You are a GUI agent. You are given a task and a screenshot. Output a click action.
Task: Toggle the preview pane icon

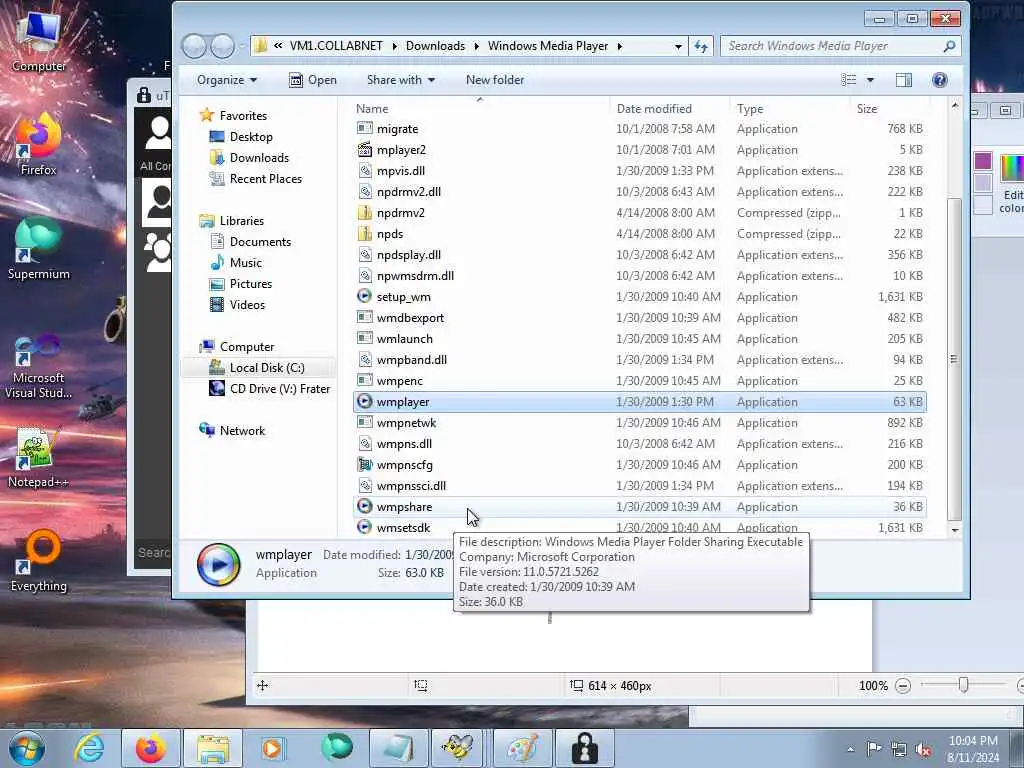904,80
